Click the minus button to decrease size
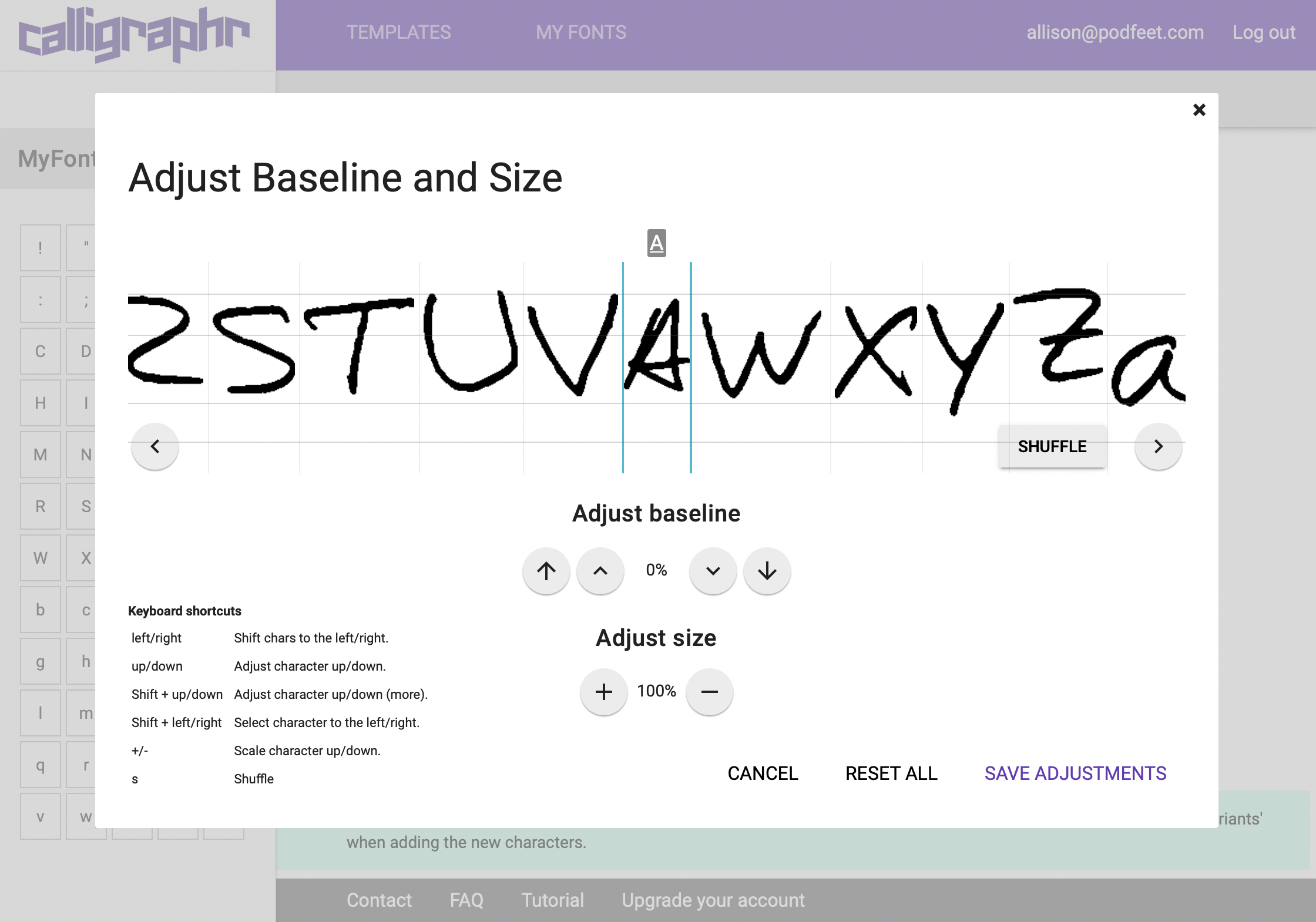This screenshot has height=922, width=1316. pyautogui.click(x=709, y=691)
